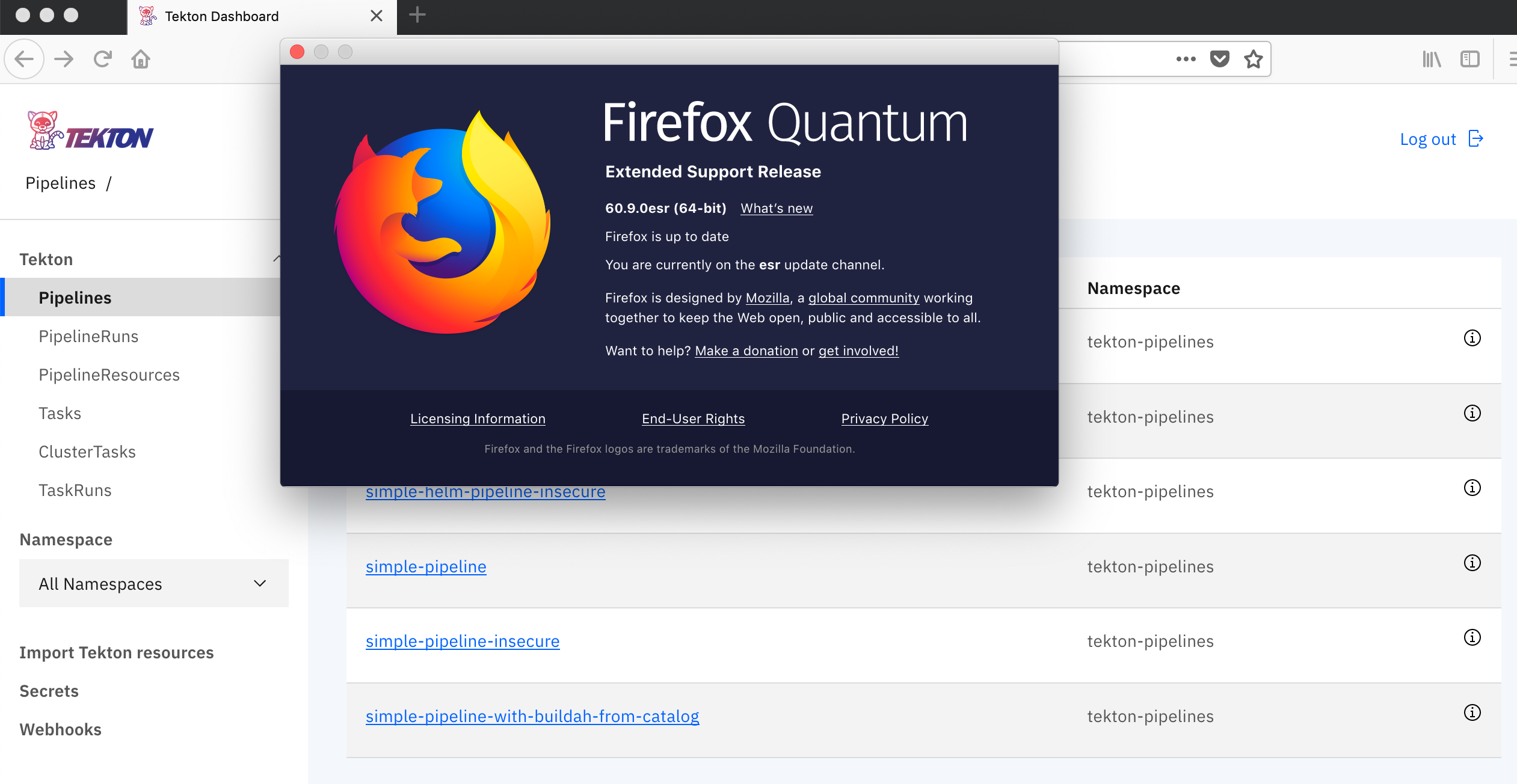Click the Pipelines breadcrumb text
The height and width of the screenshot is (784, 1517).
pos(60,183)
